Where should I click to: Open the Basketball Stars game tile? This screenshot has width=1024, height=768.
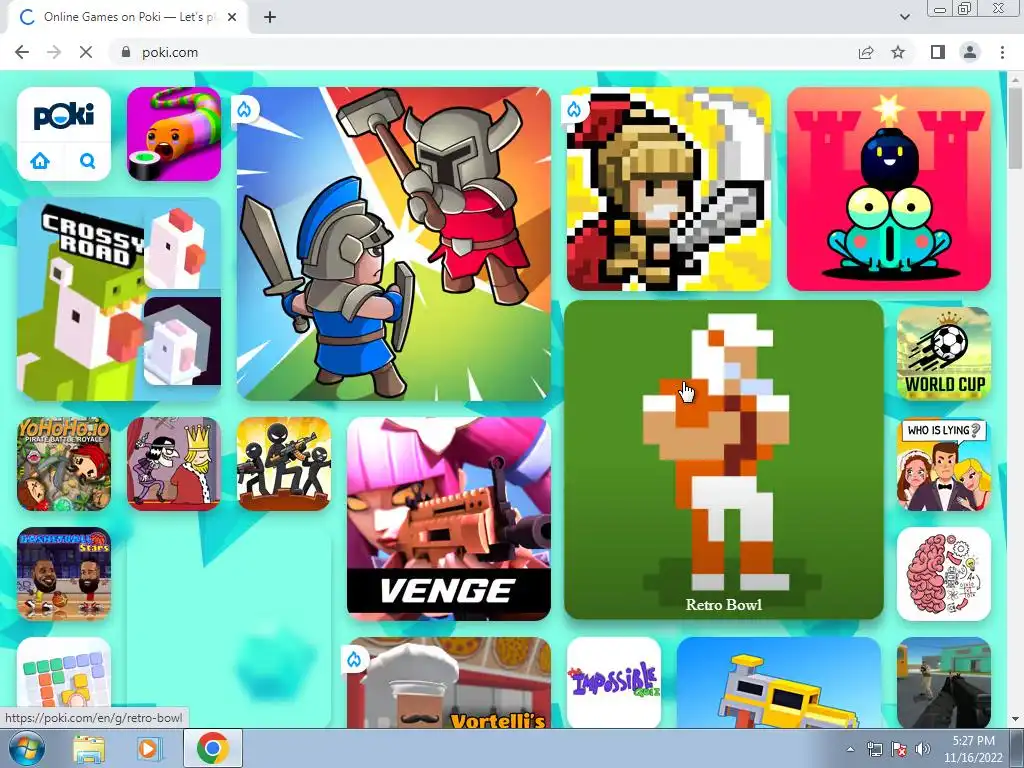[x=64, y=574]
